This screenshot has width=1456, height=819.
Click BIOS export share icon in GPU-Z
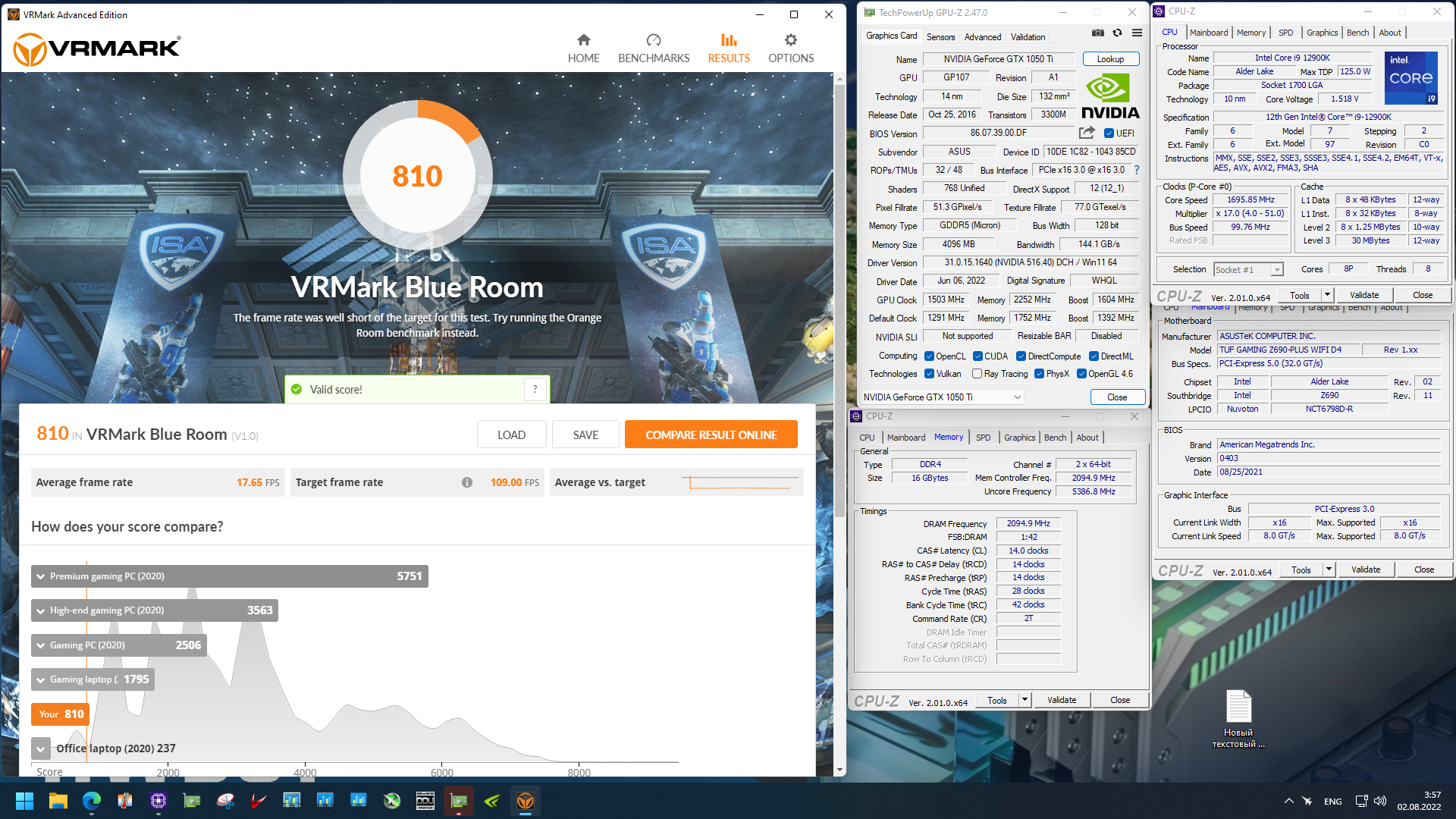[x=1087, y=133]
